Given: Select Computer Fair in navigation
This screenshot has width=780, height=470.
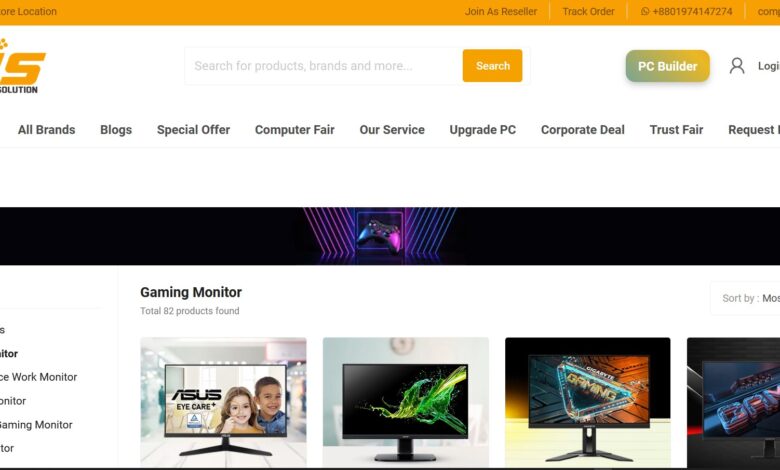Looking at the screenshot, I should tap(294, 130).
